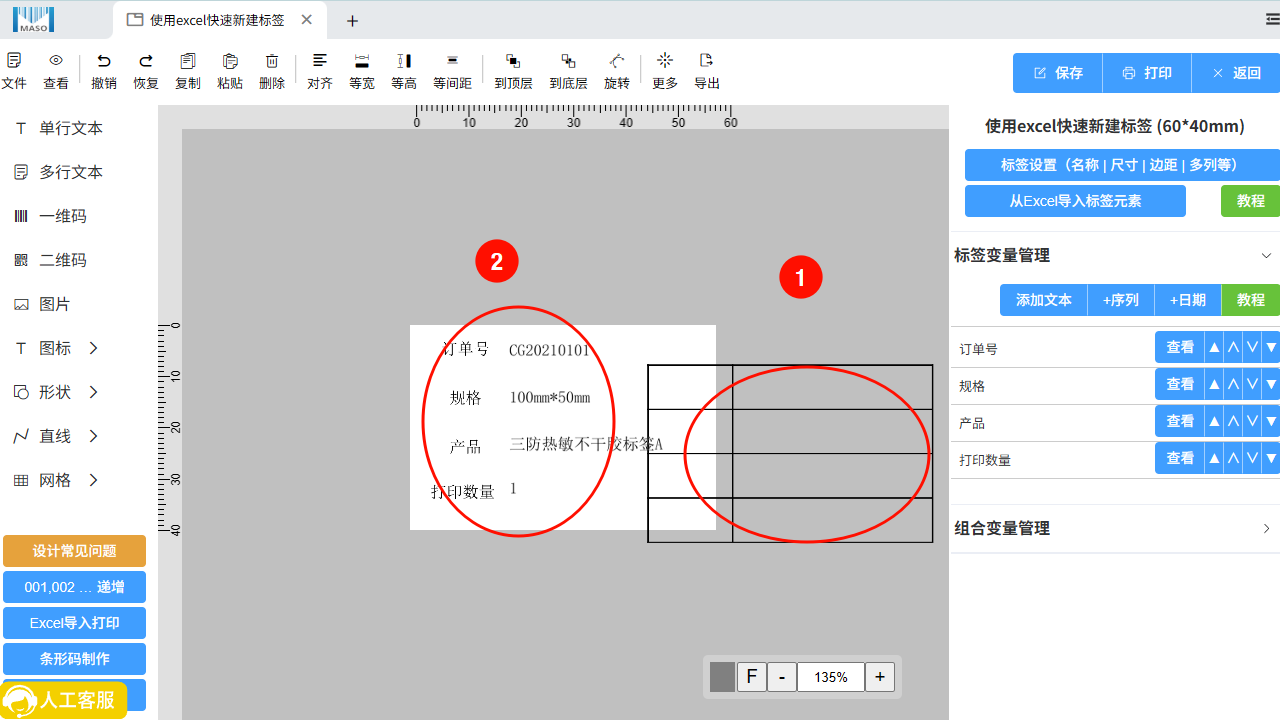
Task: Contact 人工客服 customer service
Action: pyautogui.click(x=64, y=700)
